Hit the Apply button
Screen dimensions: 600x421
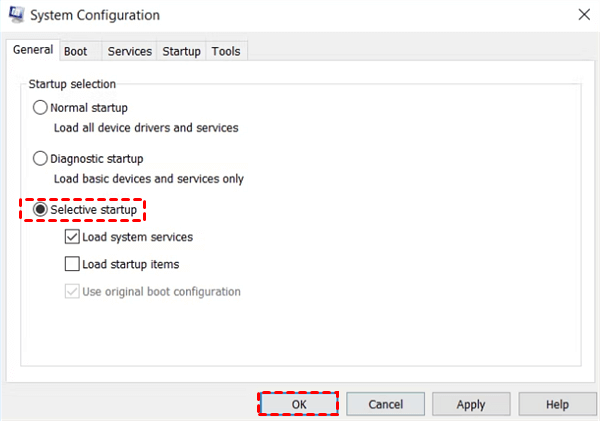tap(471, 404)
